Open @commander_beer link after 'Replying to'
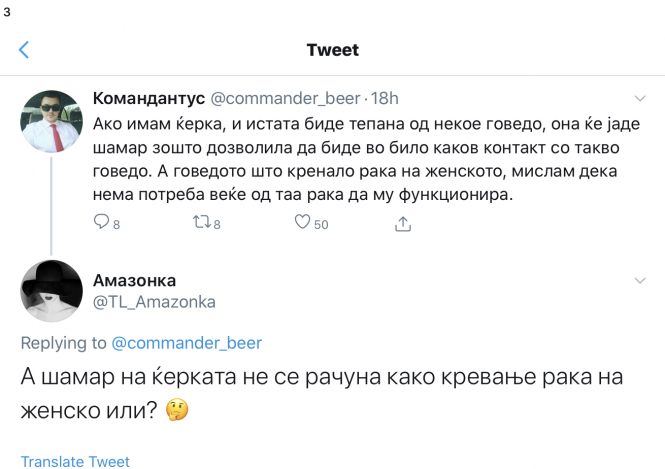665x469 pixels. (x=186, y=343)
